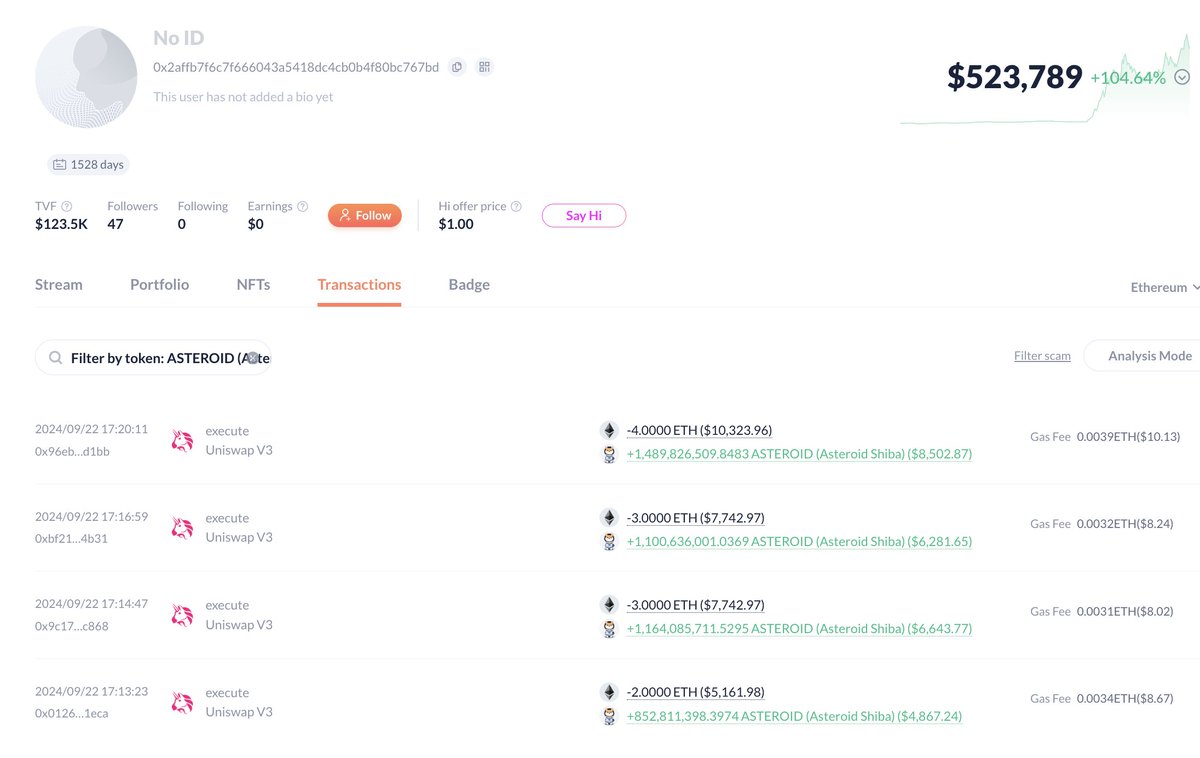This screenshot has width=1200, height=758.
Task: Clear the ASTEROID token filter
Action: click(x=253, y=357)
